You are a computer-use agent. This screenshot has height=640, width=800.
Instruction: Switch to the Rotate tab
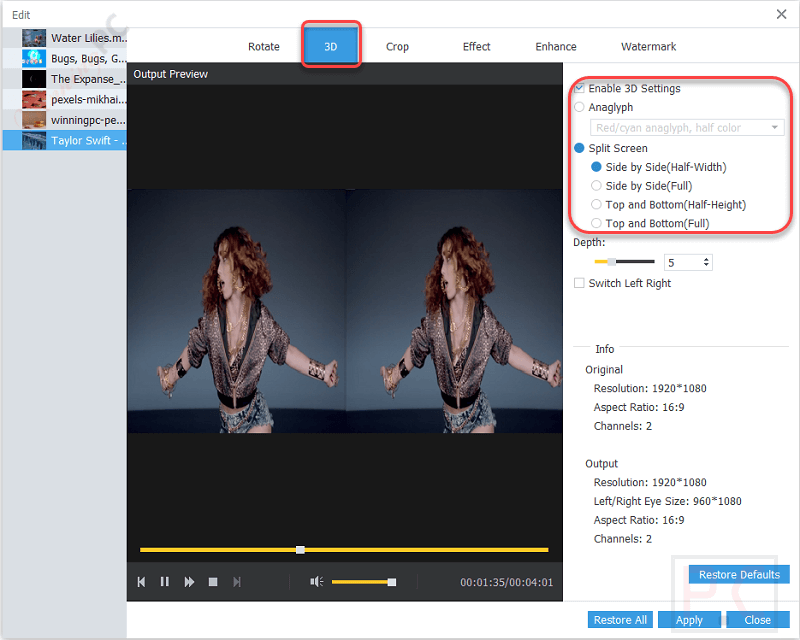(x=264, y=46)
